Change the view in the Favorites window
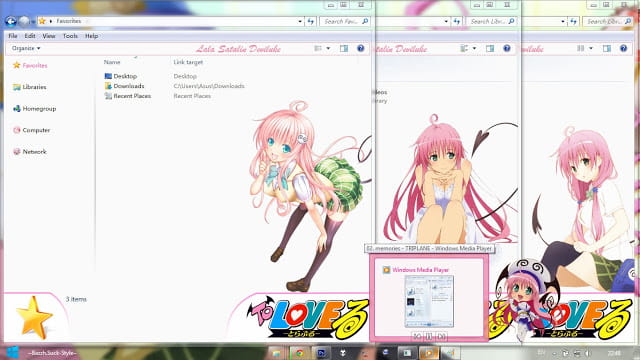 point(318,48)
